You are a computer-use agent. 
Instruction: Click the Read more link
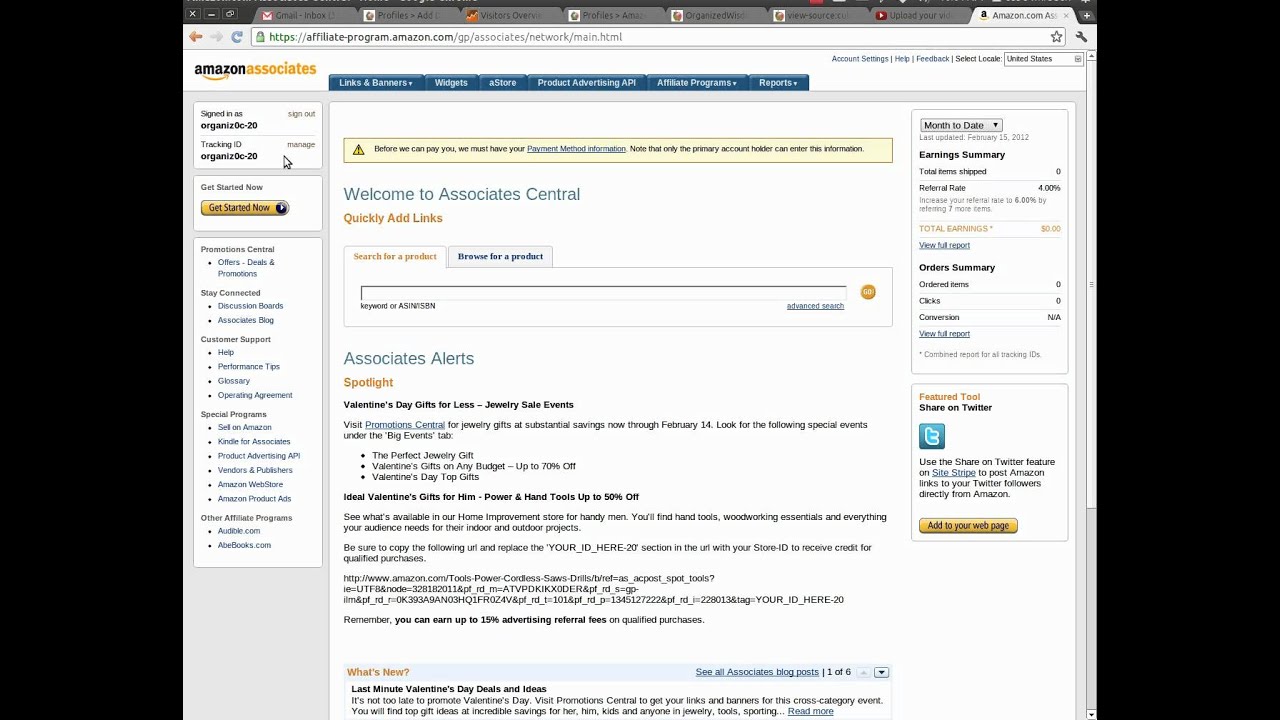click(810, 711)
